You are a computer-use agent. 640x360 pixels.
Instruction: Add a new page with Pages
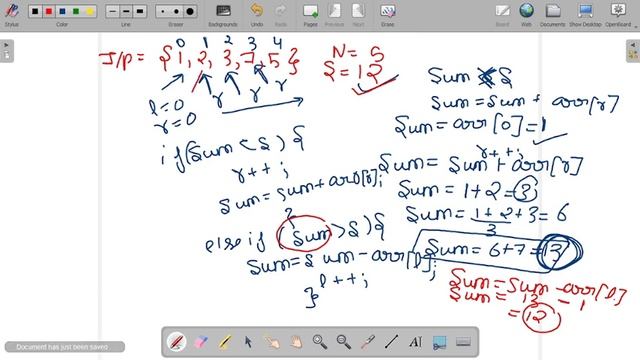(311, 15)
